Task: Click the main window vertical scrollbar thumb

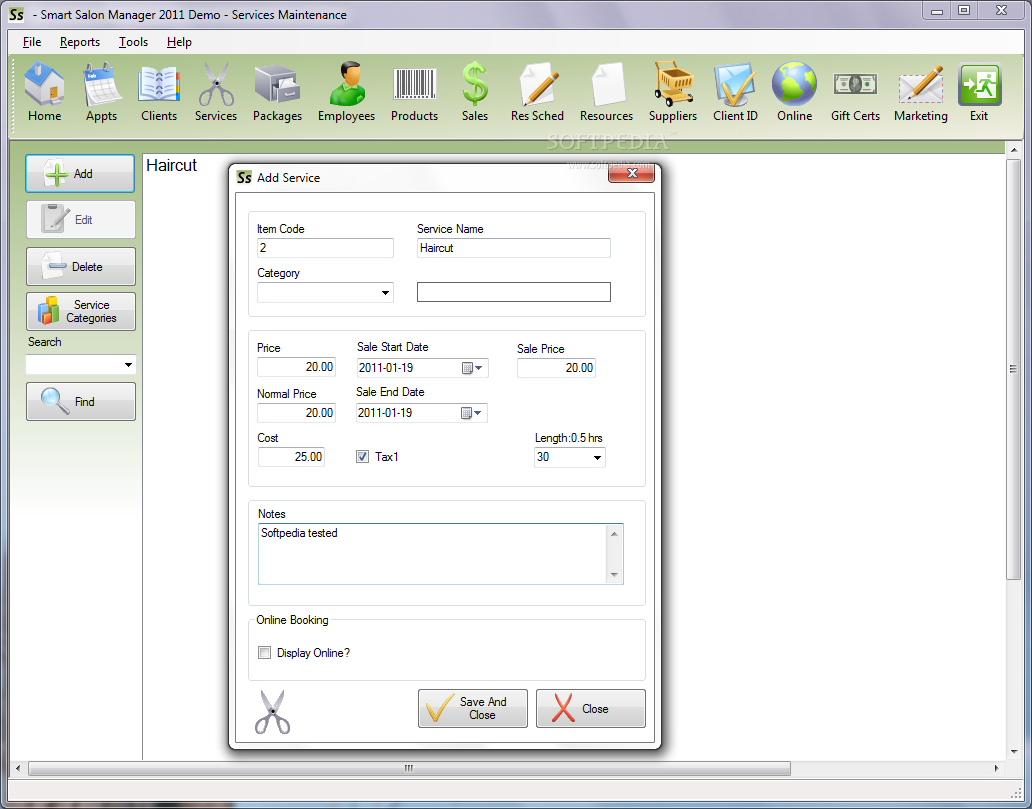Action: [1014, 369]
